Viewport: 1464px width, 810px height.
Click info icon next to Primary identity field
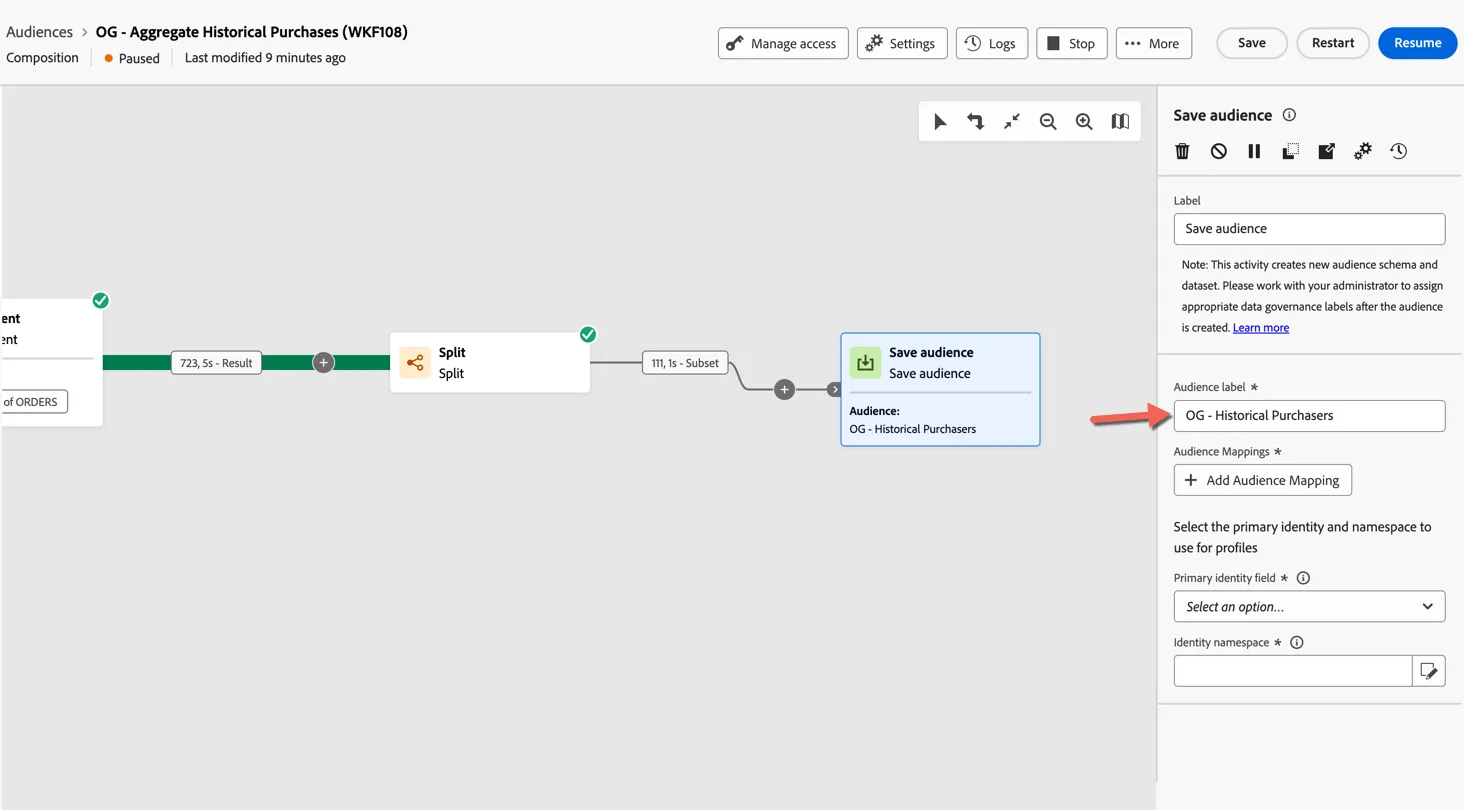tap(1303, 578)
